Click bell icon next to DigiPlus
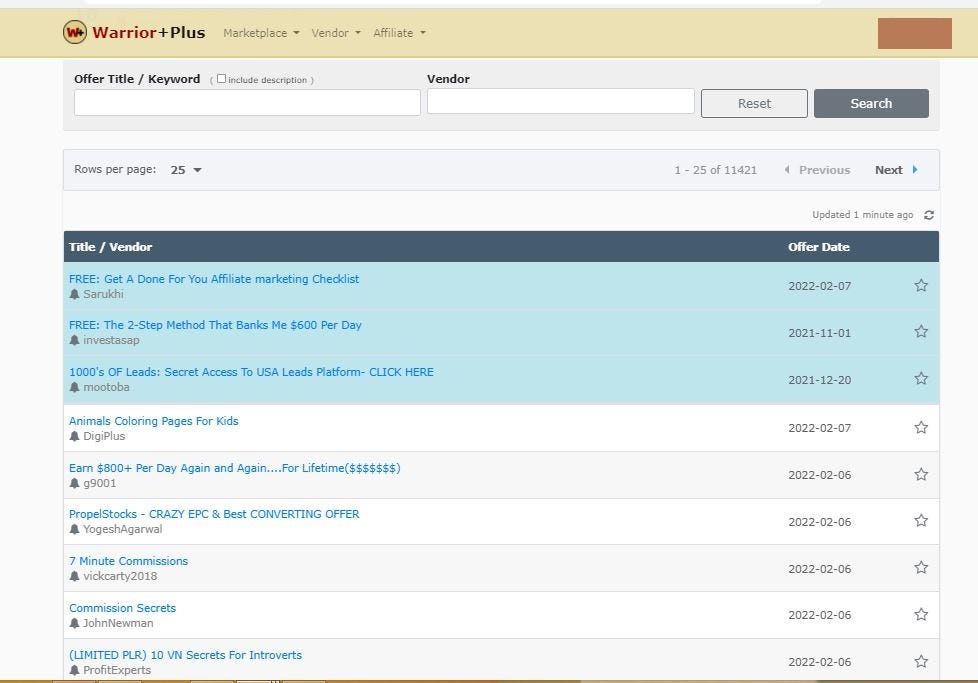This screenshot has height=683, width=978. tap(74, 437)
